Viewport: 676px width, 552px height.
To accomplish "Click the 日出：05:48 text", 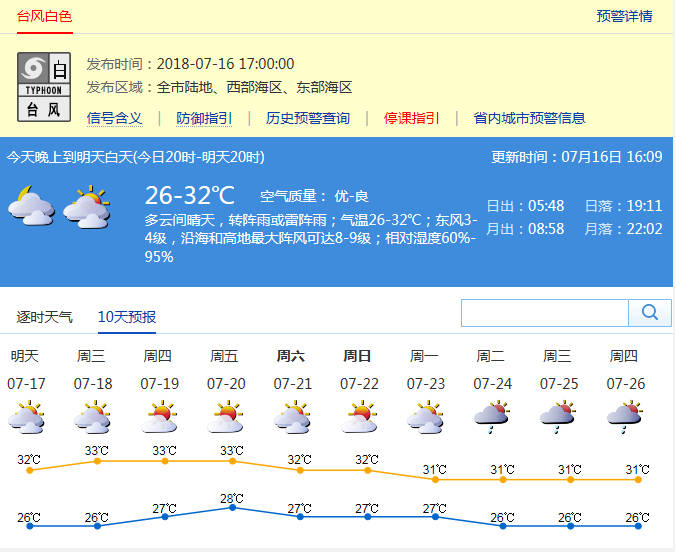I will [x=525, y=206].
